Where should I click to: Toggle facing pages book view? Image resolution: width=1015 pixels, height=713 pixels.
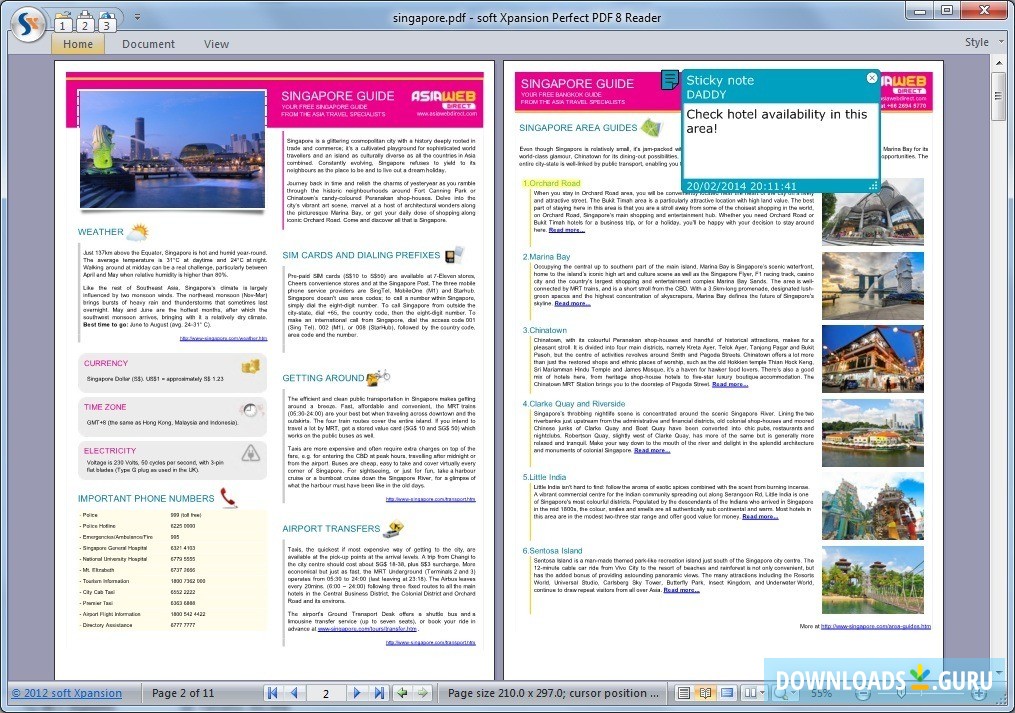[x=703, y=692]
